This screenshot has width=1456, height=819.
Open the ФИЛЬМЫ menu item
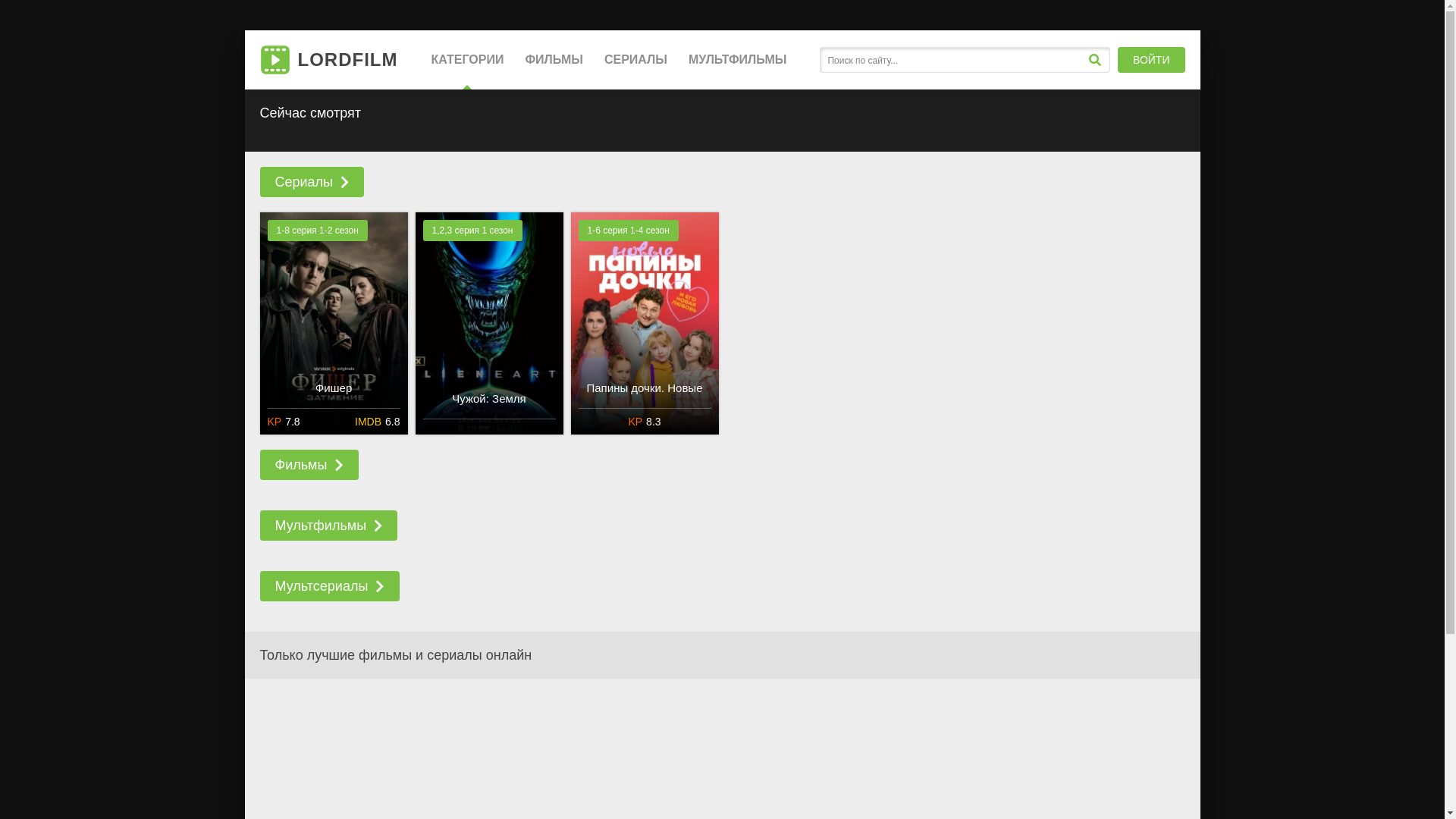tap(554, 60)
